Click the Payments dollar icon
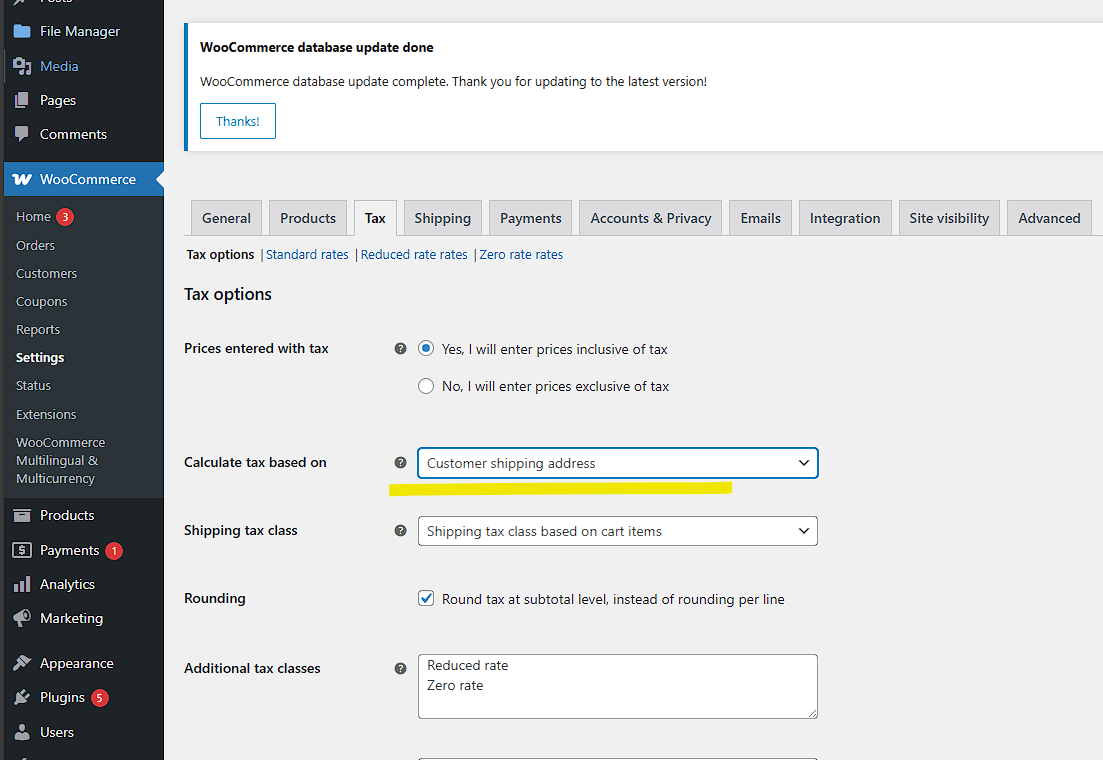The height and width of the screenshot is (760, 1103). [22, 550]
